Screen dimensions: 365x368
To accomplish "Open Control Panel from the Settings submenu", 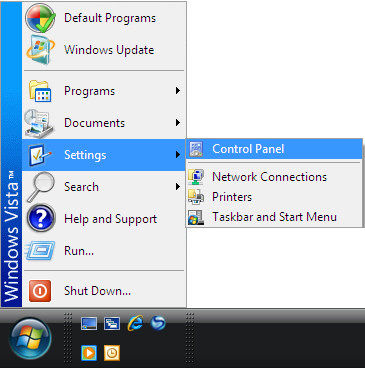I will (274, 149).
